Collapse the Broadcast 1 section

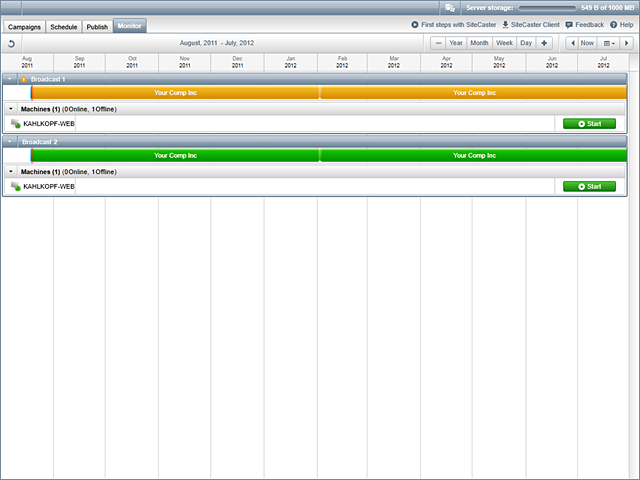pyautogui.click(x=10, y=78)
